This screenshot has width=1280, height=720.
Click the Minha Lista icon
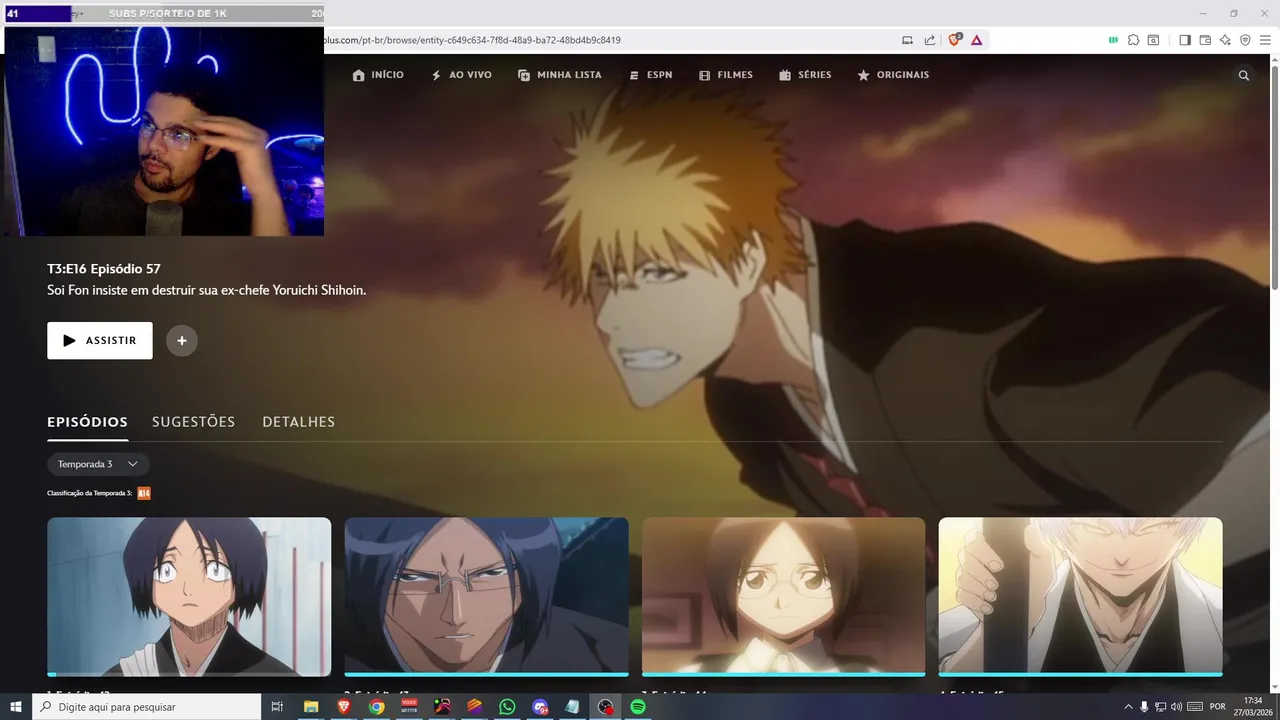point(524,75)
